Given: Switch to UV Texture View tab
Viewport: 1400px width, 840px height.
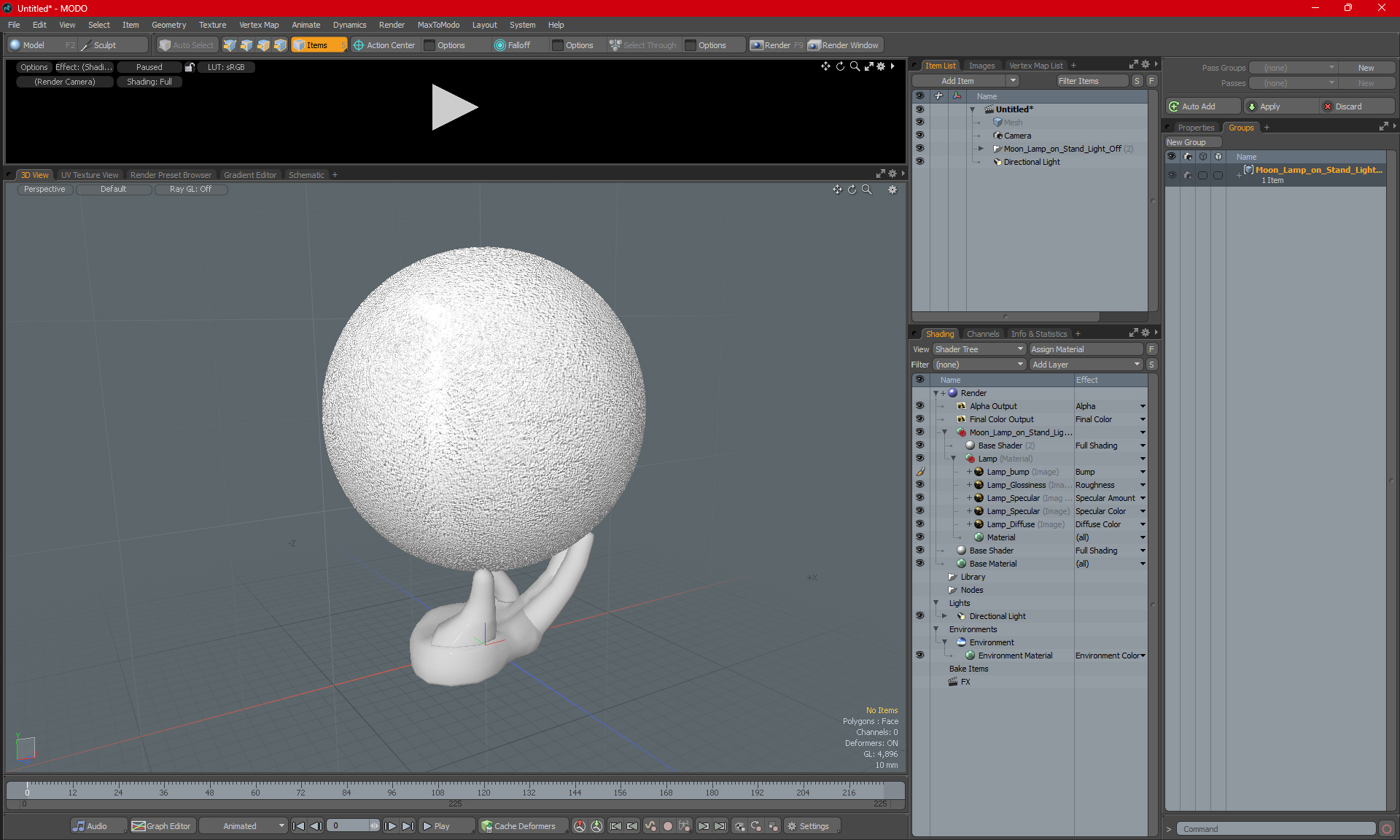Looking at the screenshot, I should (89, 175).
